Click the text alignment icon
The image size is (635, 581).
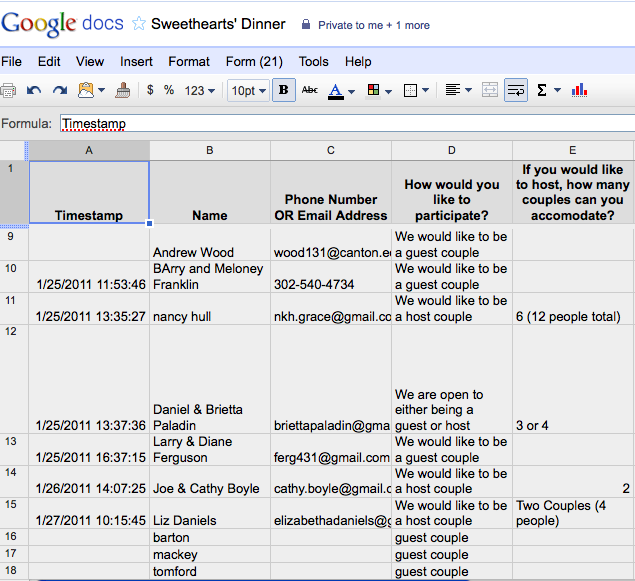(x=453, y=90)
